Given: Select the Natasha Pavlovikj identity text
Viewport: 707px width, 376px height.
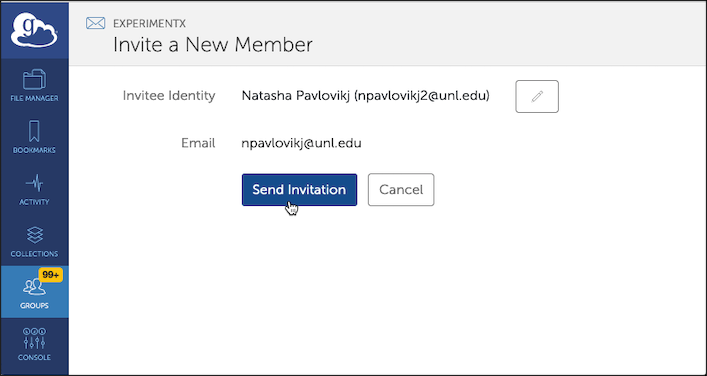Looking at the screenshot, I should point(365,96).
